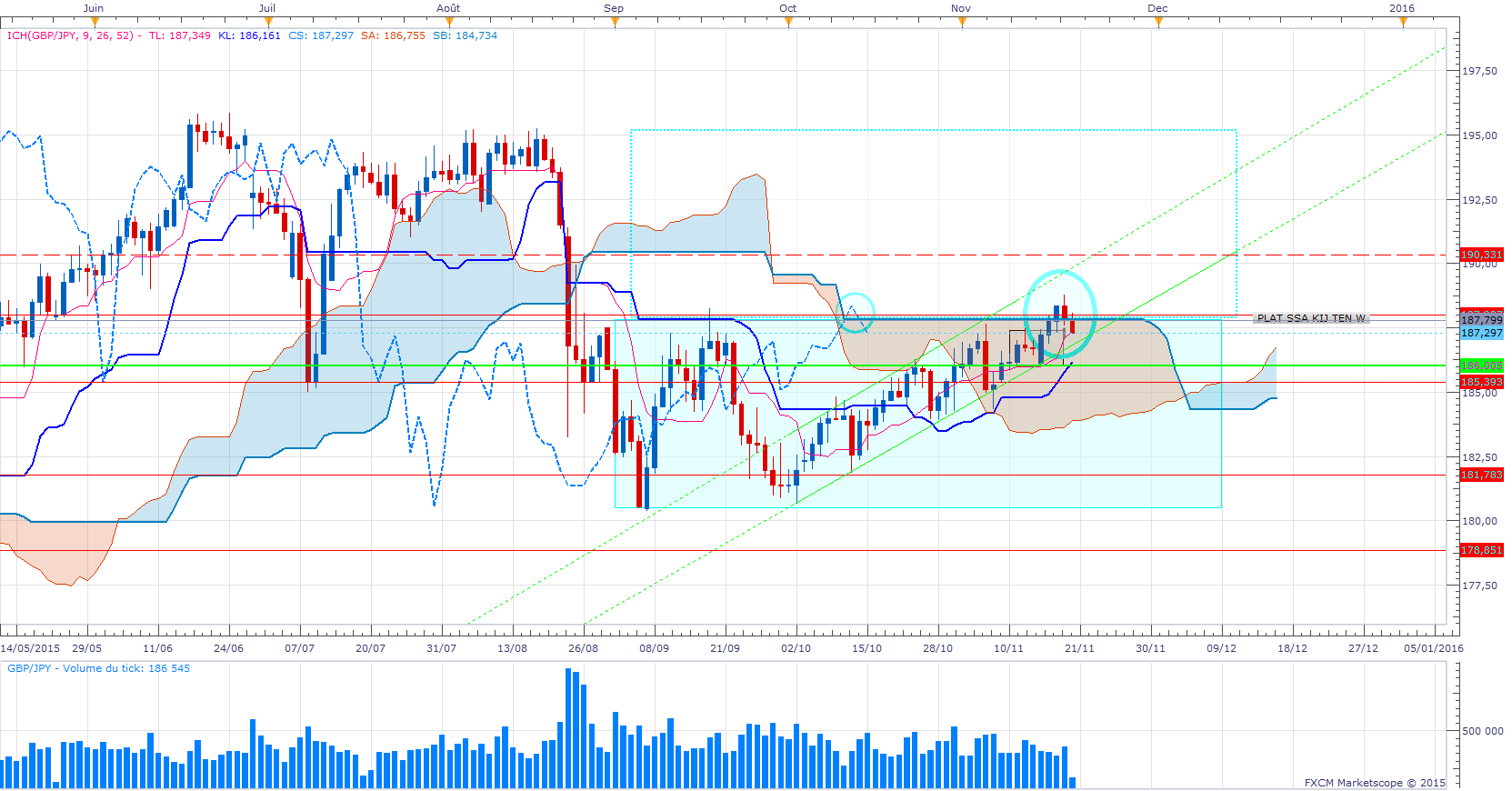Click the 11/06 date axis label
The width and height of the screenshot is (1512, 791).
(158, 648)
